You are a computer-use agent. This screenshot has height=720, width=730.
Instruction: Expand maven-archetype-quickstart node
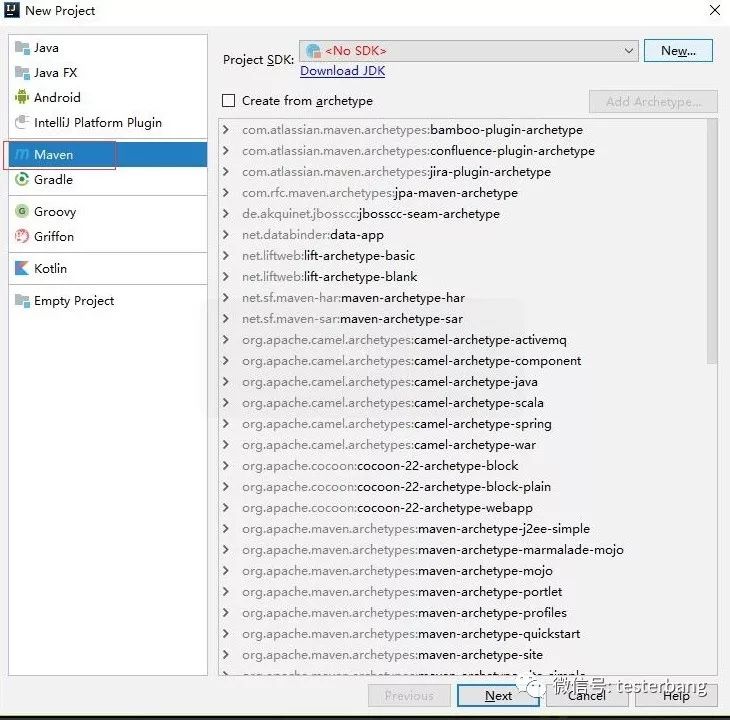[x=226, y=633]
